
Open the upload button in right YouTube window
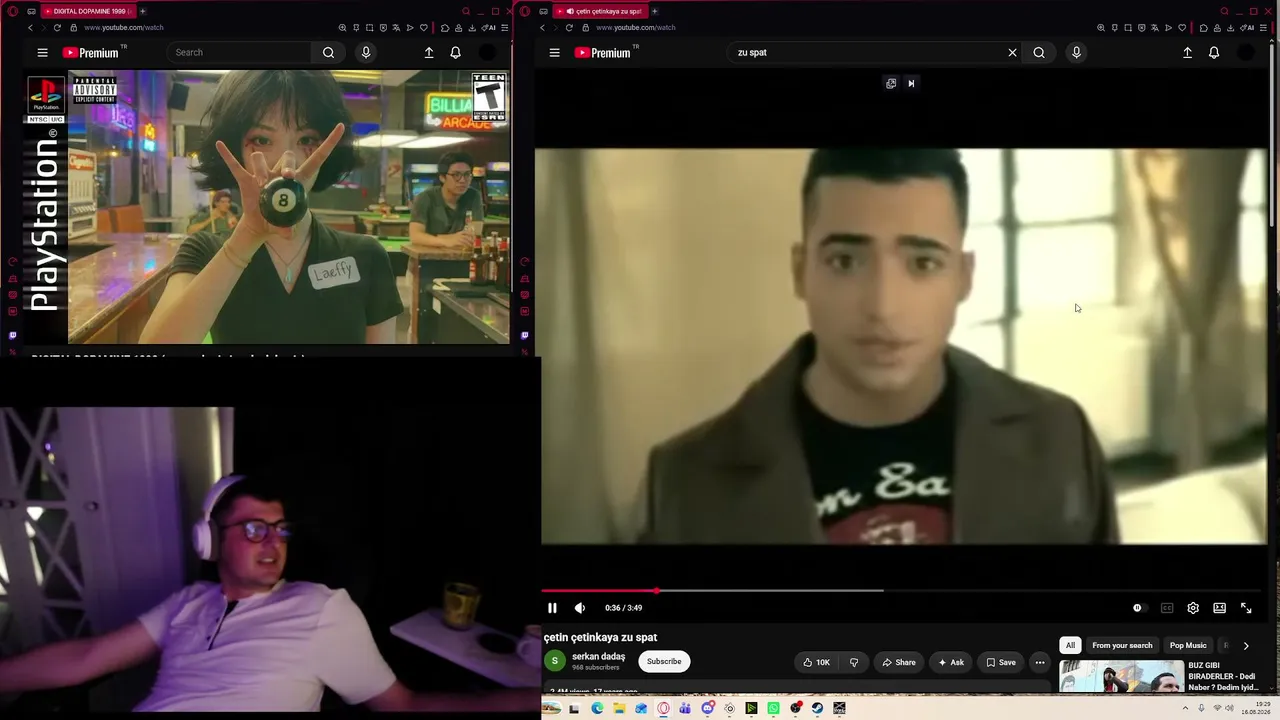tap(1187, 53)
